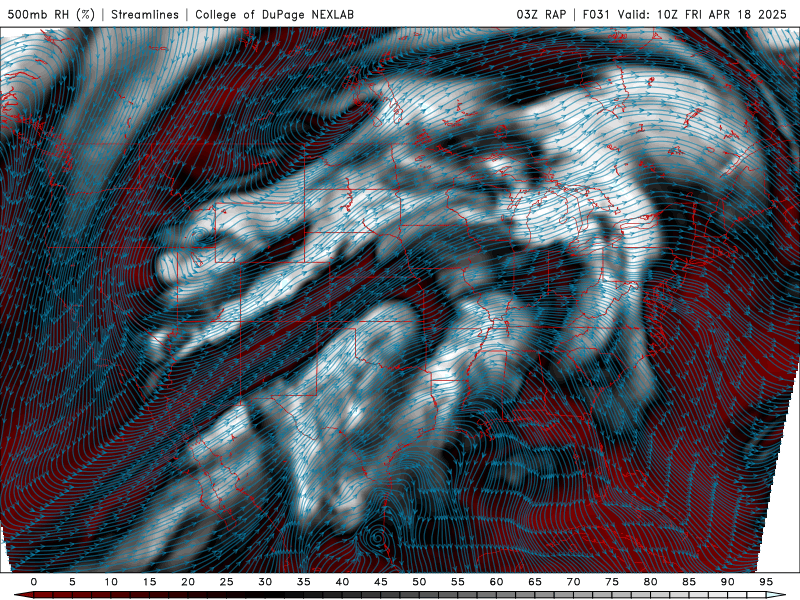This screenshot has width=800, height=600.
Task: Click the 'F031' forecast hour label
Action: pos(596,14)
